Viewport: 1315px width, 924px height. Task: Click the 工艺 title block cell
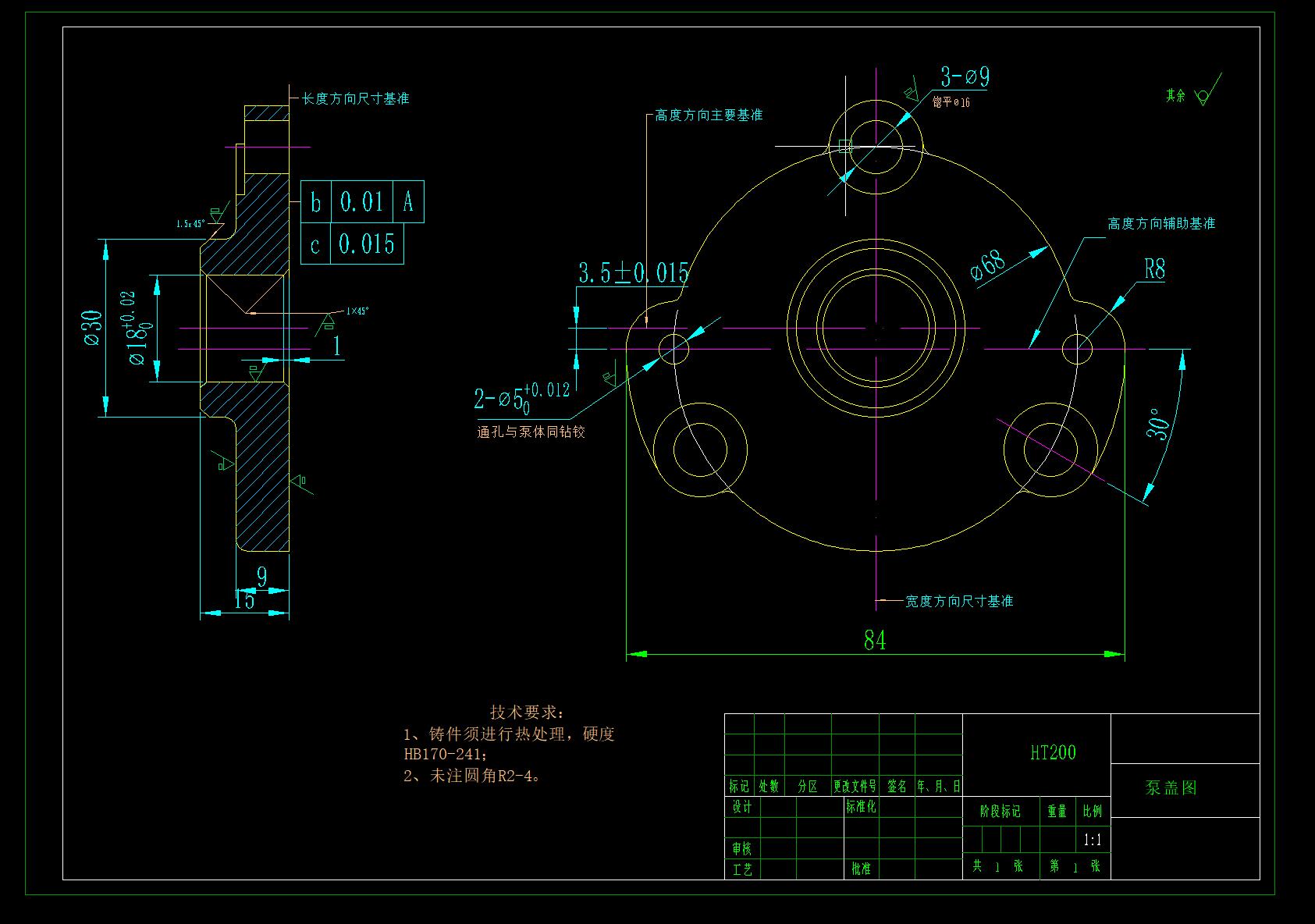[x=741, y=869]
